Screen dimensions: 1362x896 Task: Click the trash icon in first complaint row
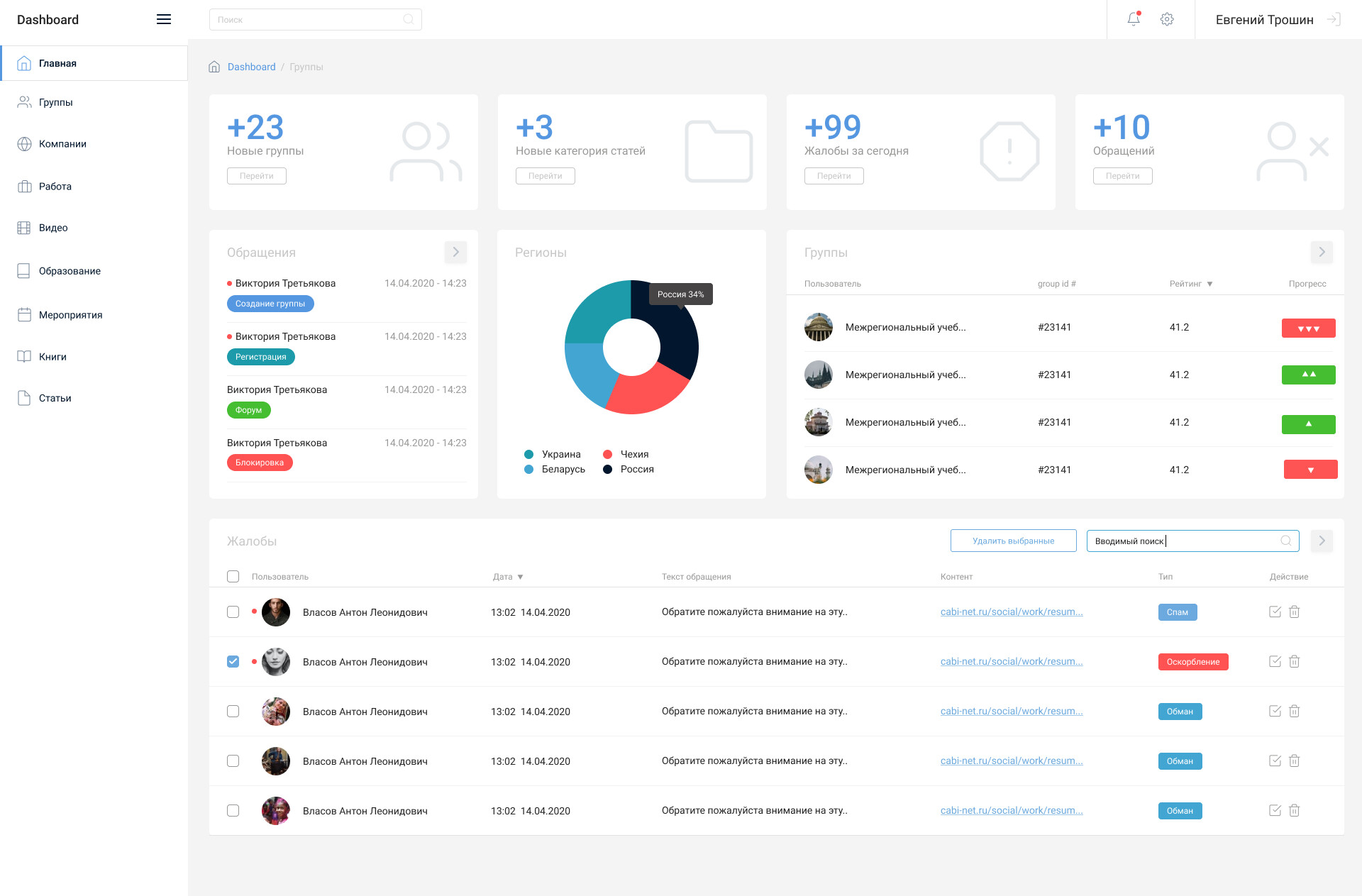point(1294,612)
